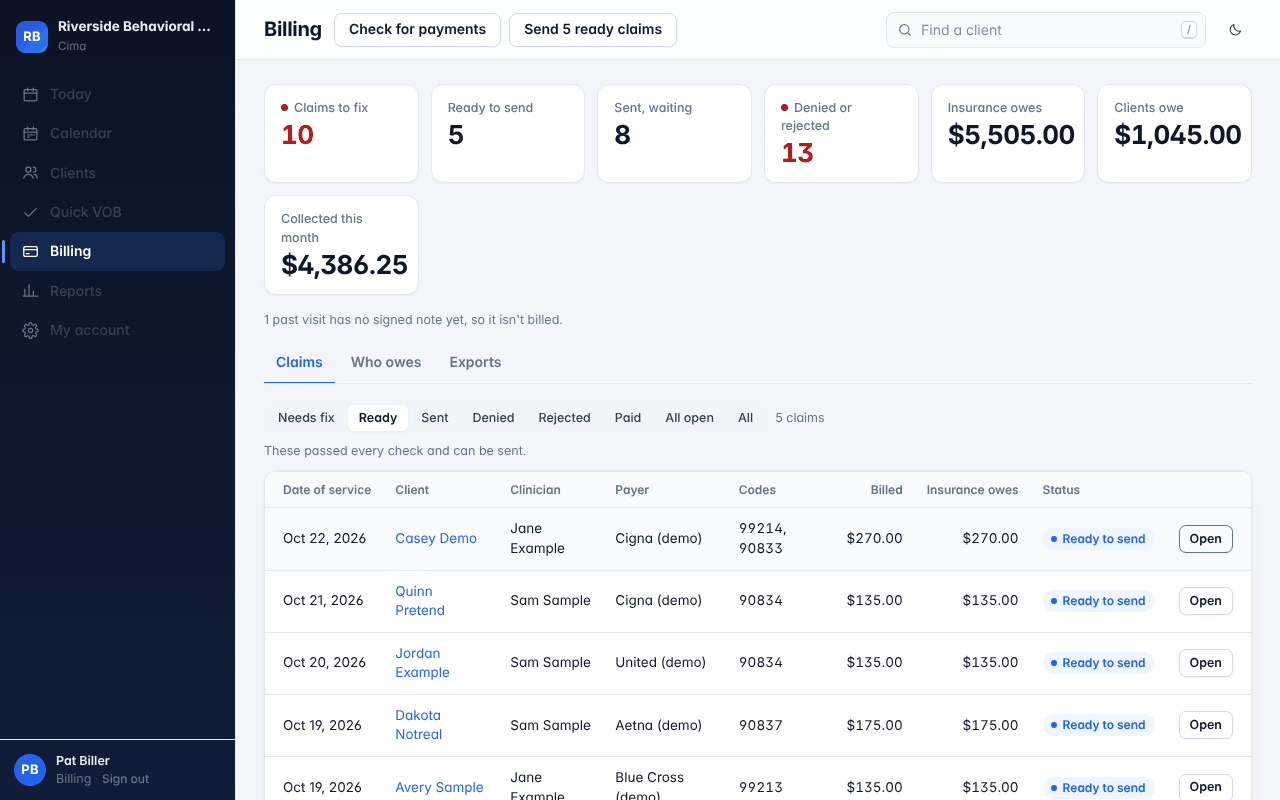1280x800 pixels.
Task: Open the Dakota Notreal client link
Action: (x=418, y=725)
